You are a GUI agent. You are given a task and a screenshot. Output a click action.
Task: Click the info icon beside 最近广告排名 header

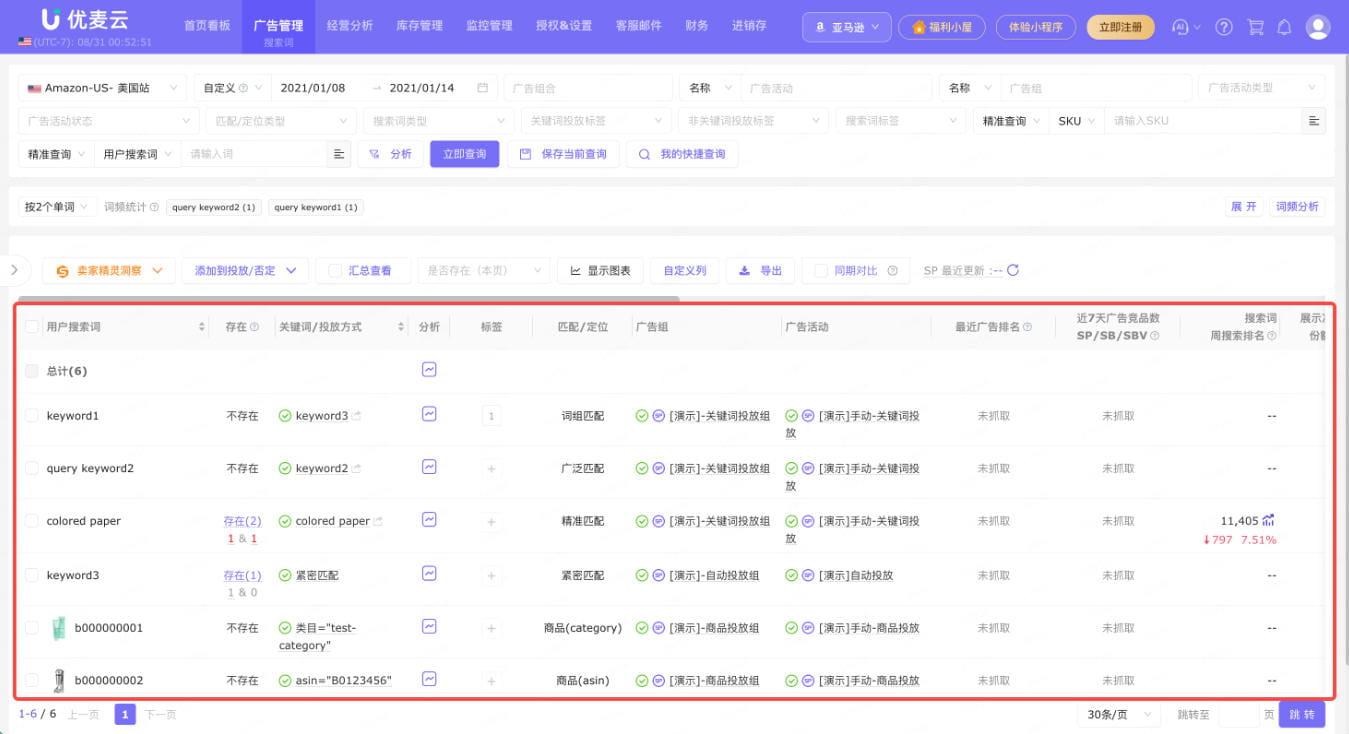pyautogui.click(x=1027, y=327)
